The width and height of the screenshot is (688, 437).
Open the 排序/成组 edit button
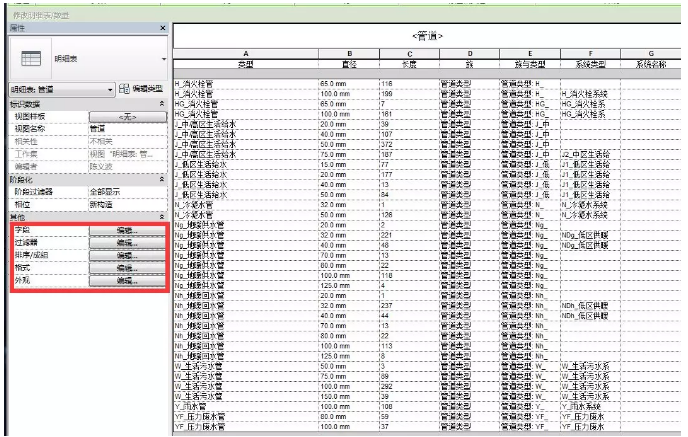pyautogui.click(x=127, y=255)
